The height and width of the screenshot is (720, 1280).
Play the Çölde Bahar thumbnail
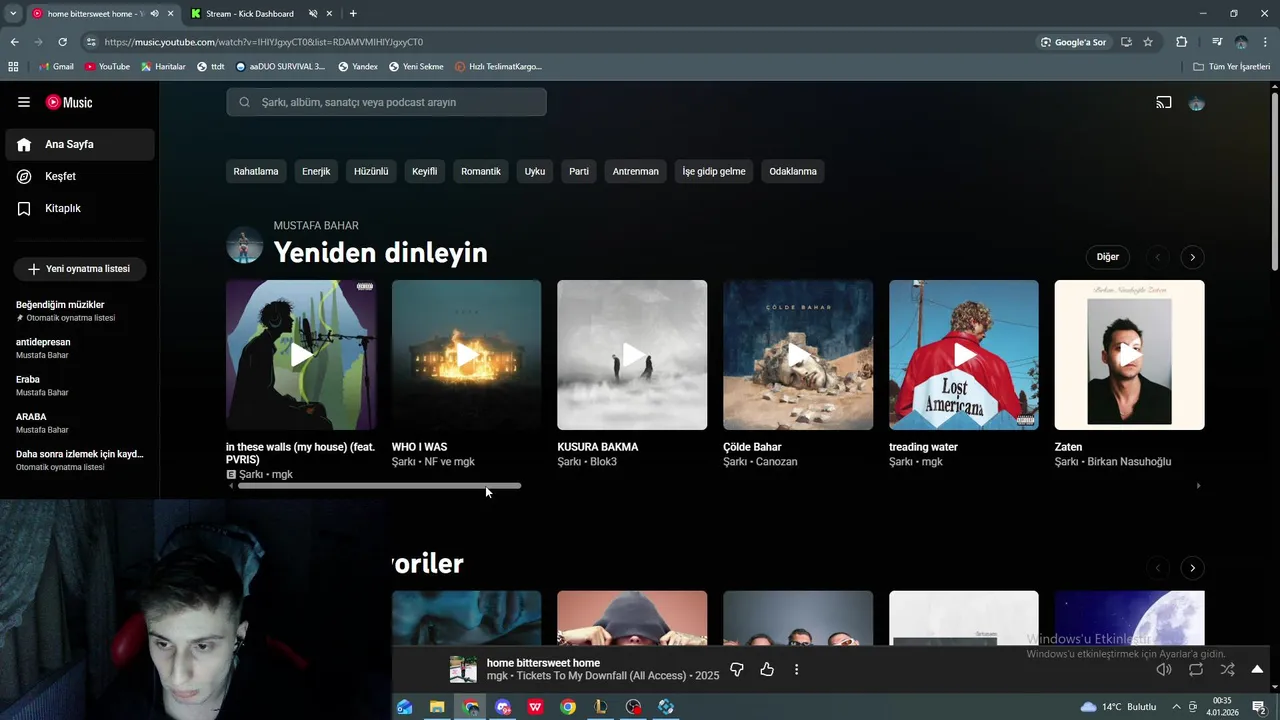coord(798,355)
